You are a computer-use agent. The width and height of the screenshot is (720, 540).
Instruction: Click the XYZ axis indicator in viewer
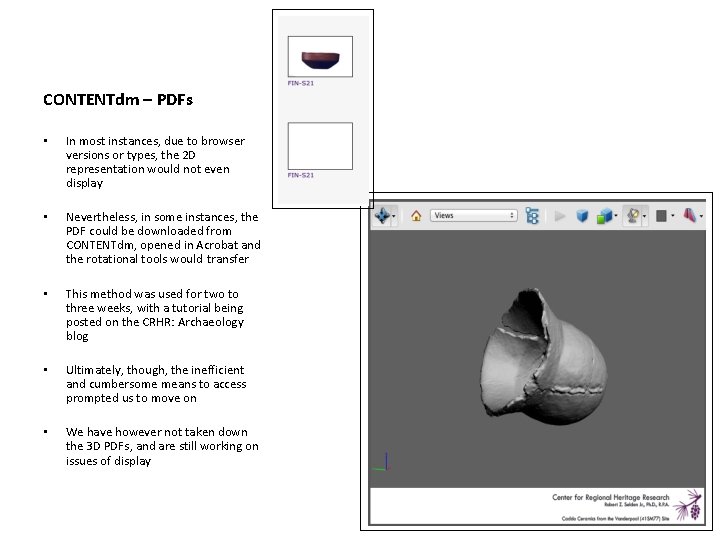[382, 462]
